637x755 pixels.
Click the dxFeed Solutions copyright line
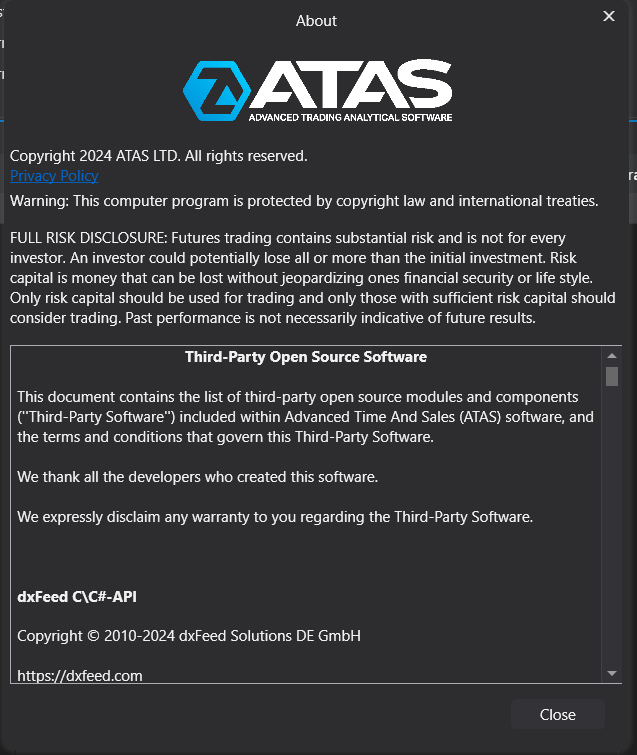189,636
